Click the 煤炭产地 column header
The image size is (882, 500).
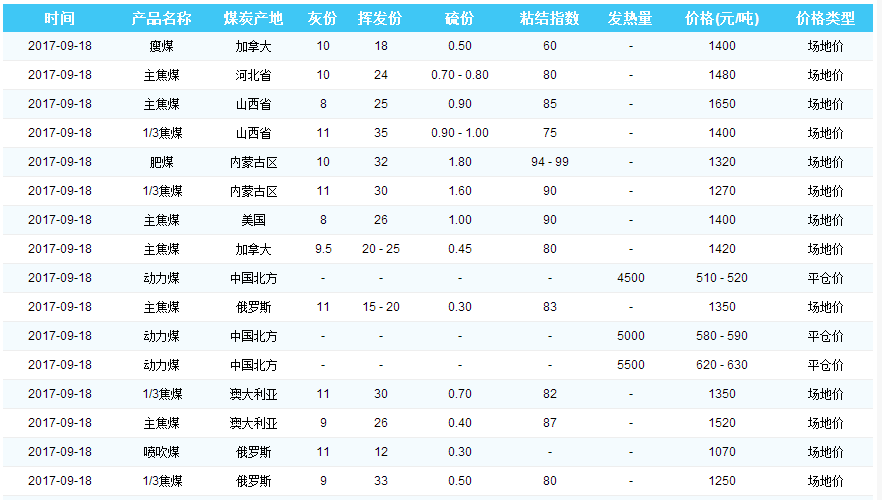(253, 19)
